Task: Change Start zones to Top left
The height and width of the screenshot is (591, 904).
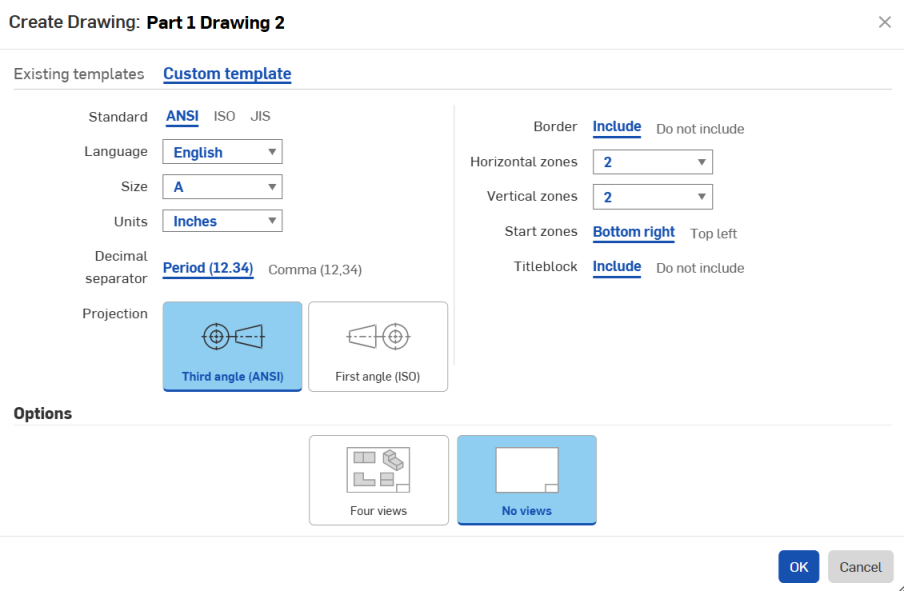Action: click(x=713, y=233)
